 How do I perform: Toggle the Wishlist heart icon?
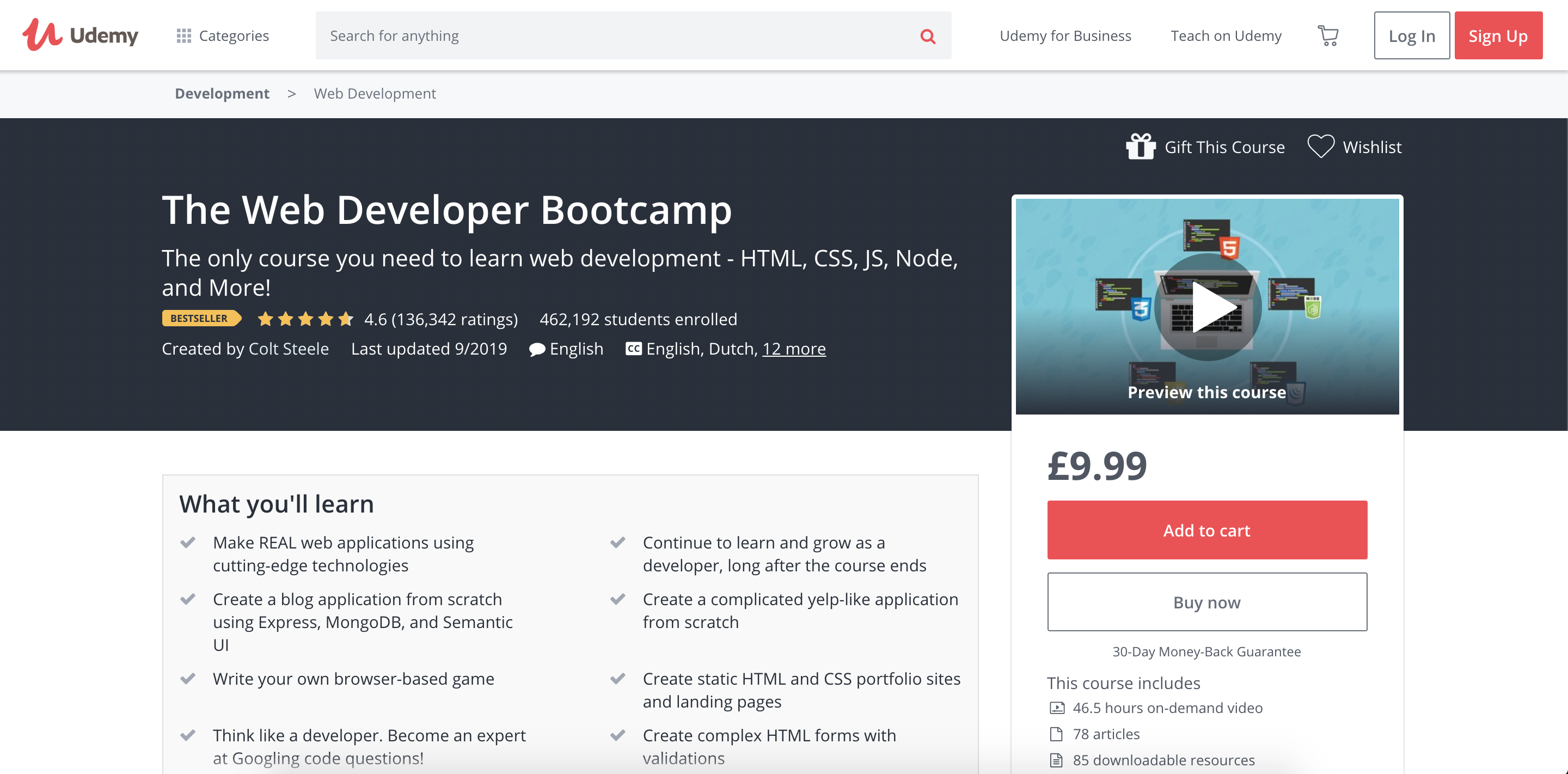point(1320,147)
